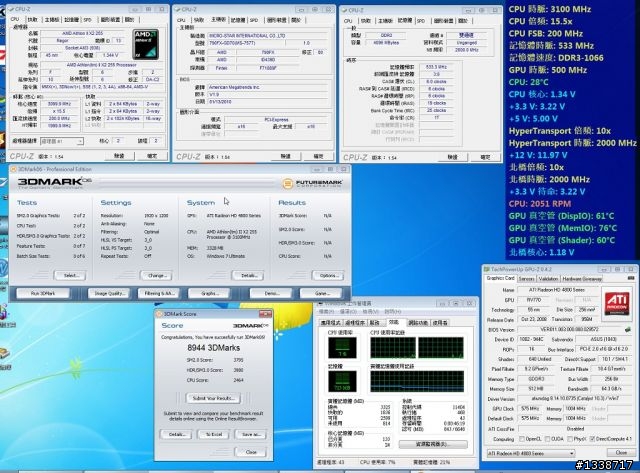Click 驗證 button in CPU-Z mainboard window
This screenshot has height=473, width=640.
[285, 156]
